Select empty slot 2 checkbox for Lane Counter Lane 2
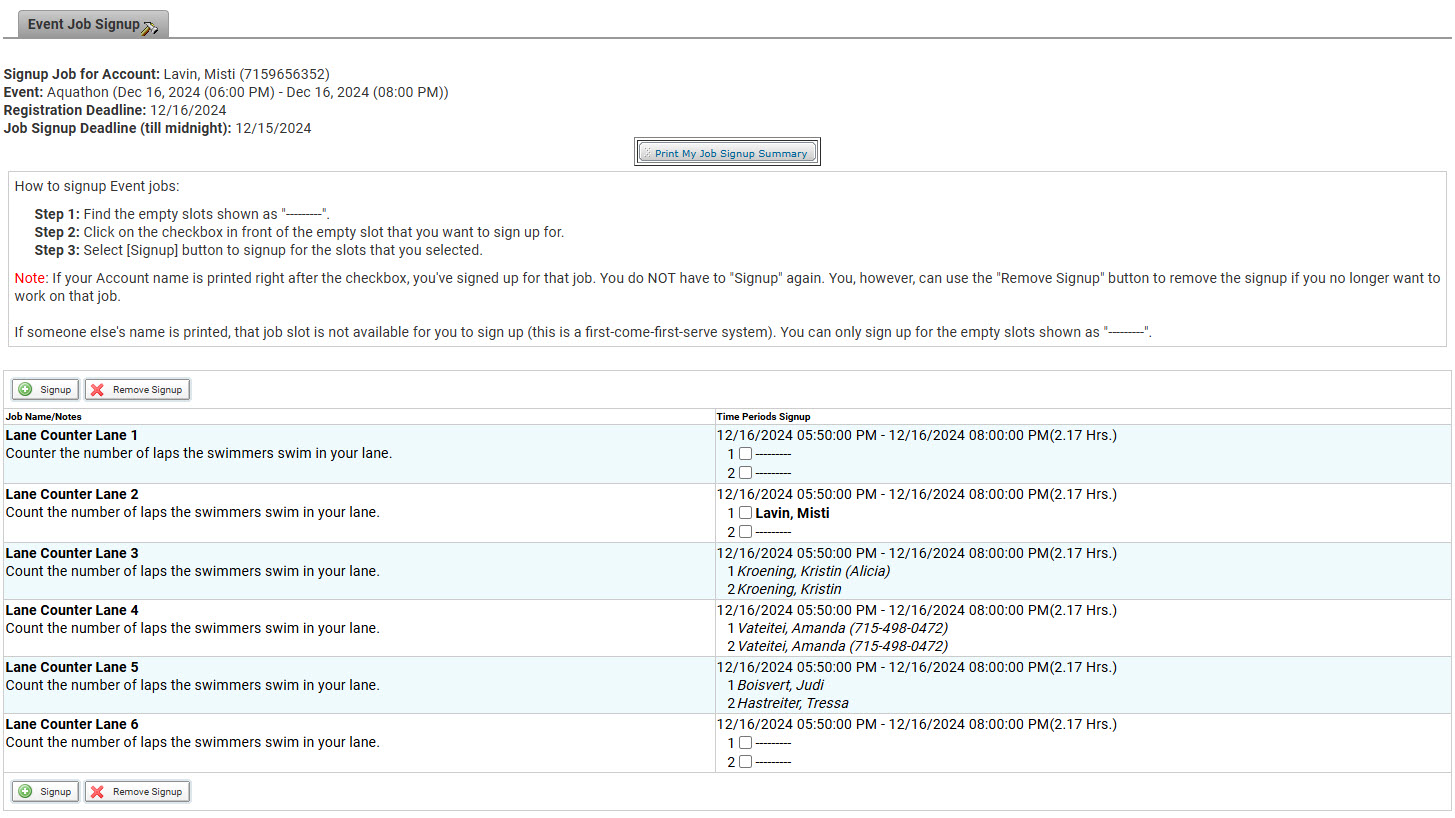This screenshot has height=818, width=1455. pyautogui.click(x=745, y=532)
